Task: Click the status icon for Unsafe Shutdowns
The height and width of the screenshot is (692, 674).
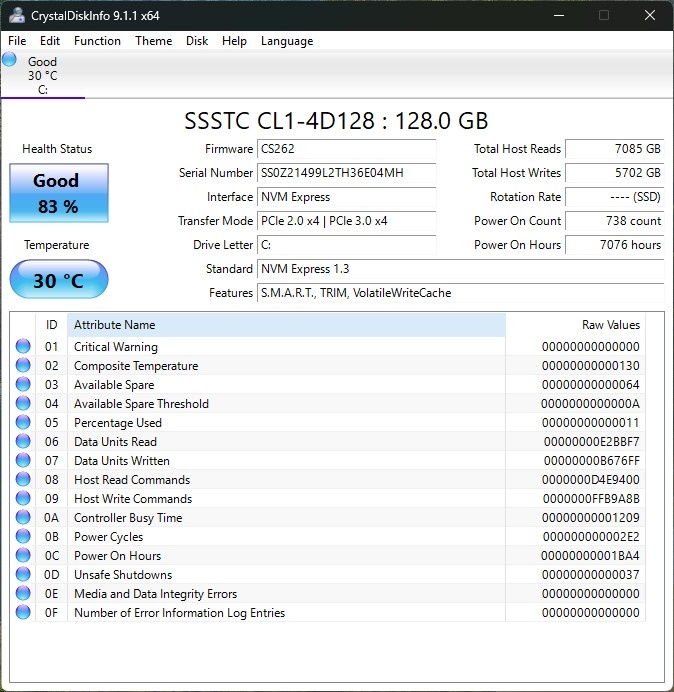Action: click(x=23, y=575)
